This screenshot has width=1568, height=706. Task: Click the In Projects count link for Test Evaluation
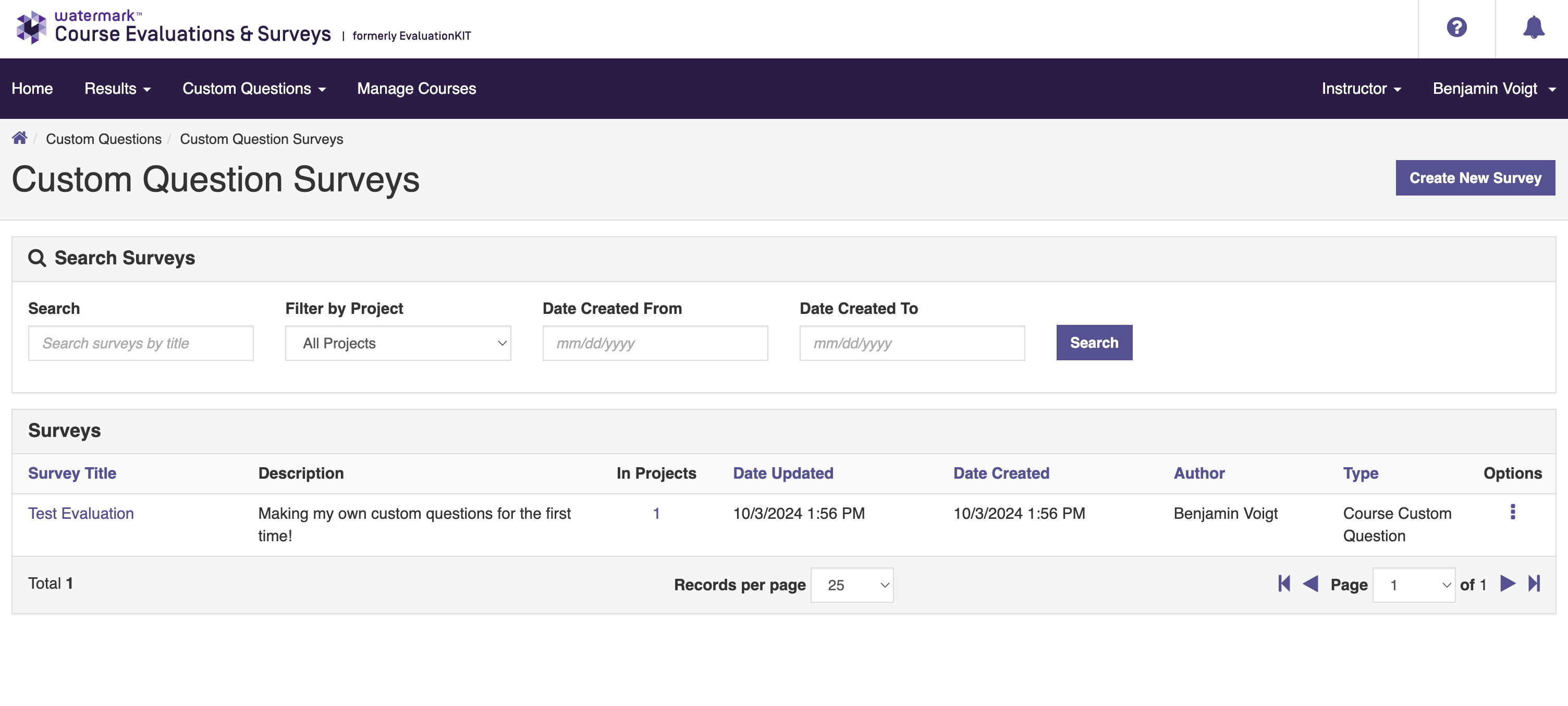[x=656, y=513]
